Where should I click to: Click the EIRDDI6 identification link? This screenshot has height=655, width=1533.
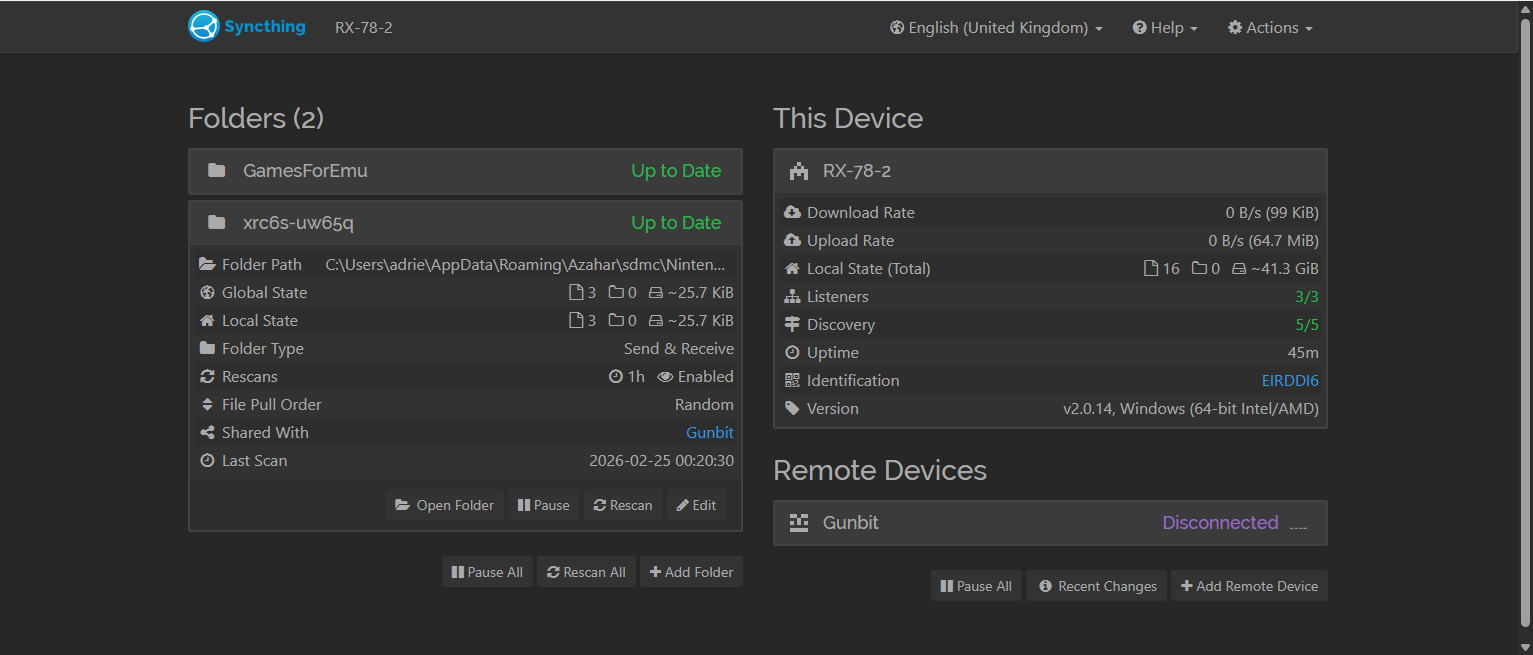(x=1290, y=381)
